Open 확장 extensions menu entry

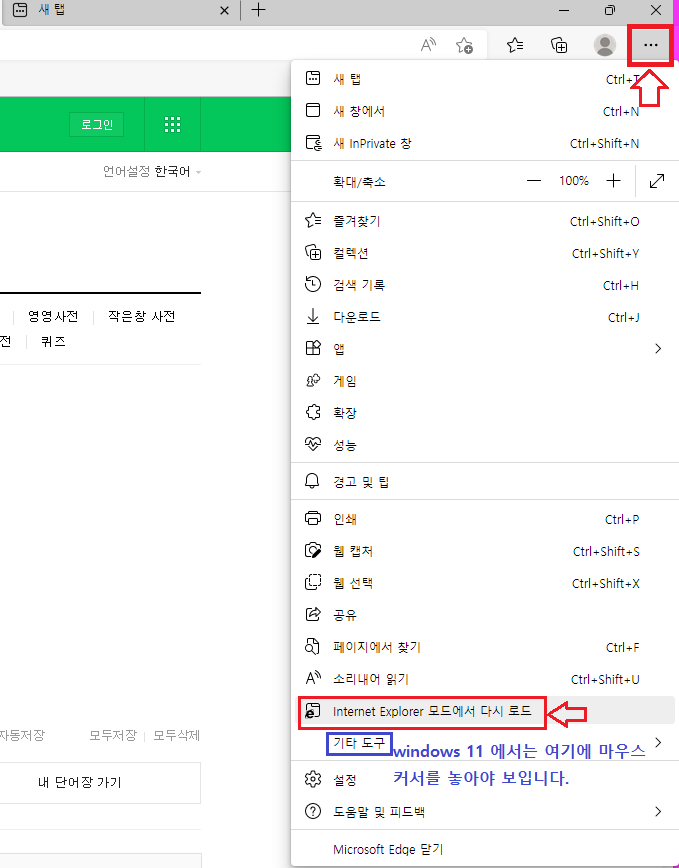483,413
